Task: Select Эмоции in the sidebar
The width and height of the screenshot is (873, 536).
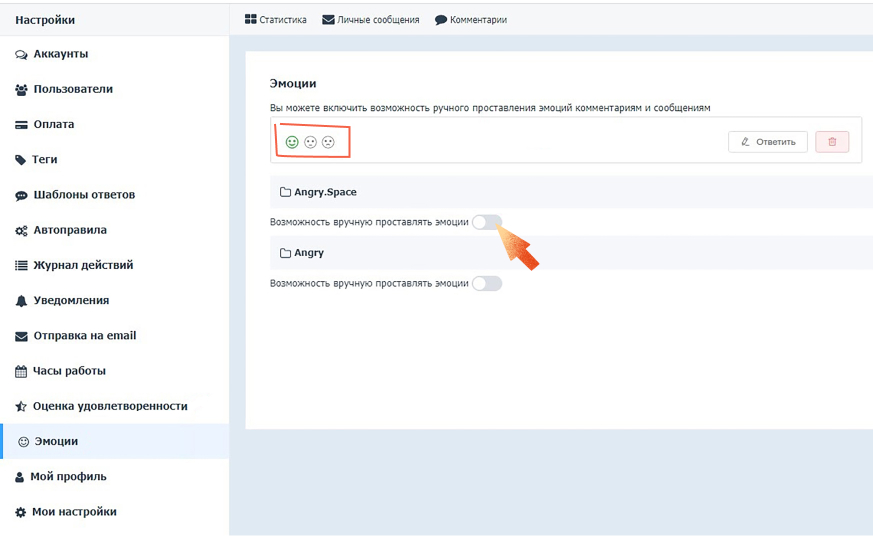Action: click(115, 441)
